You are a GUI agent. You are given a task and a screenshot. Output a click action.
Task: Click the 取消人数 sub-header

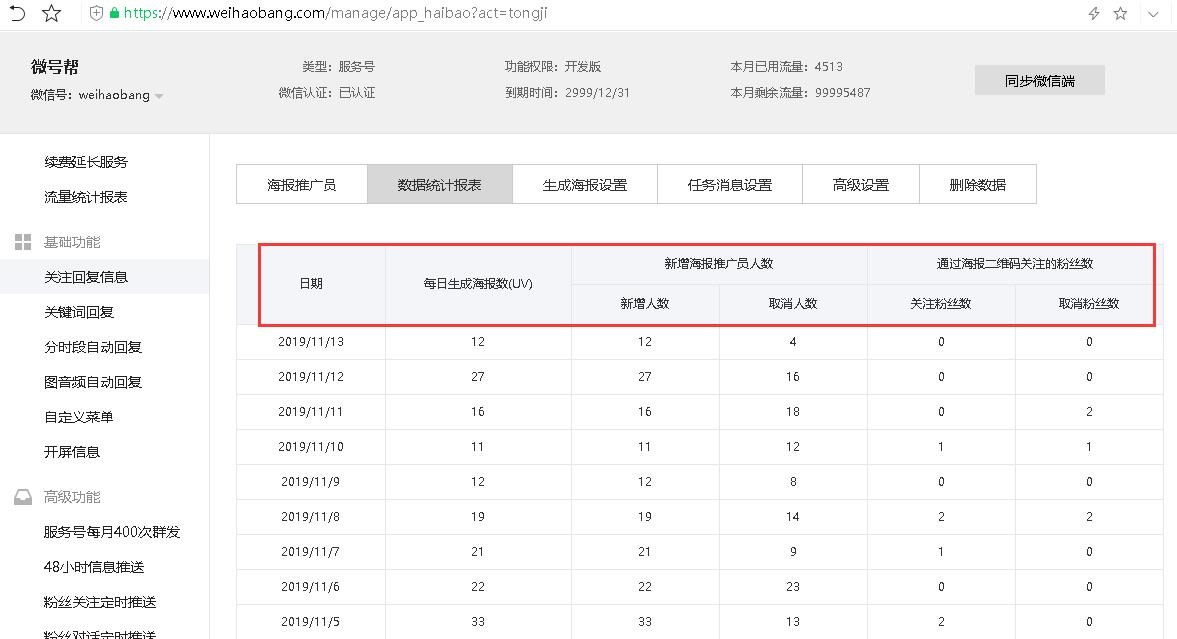coord(793,304)
